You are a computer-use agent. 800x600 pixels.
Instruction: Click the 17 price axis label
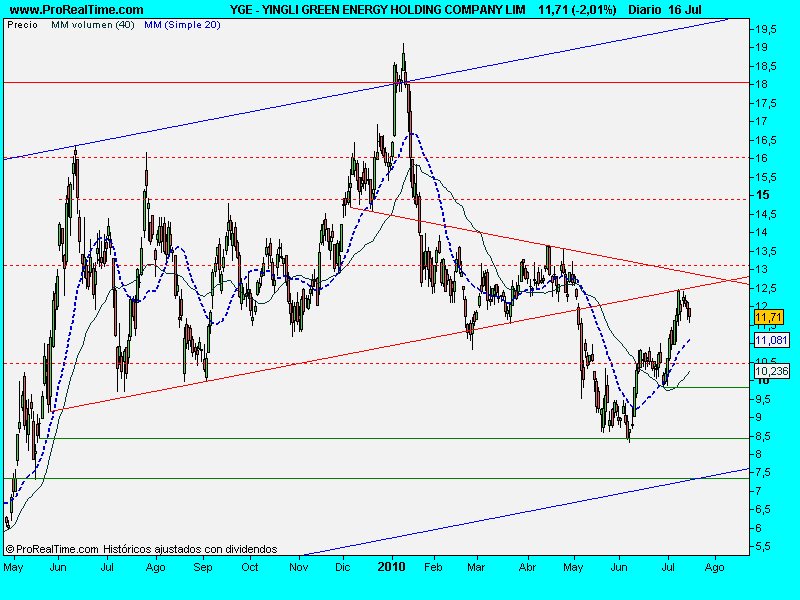(761, 121)
